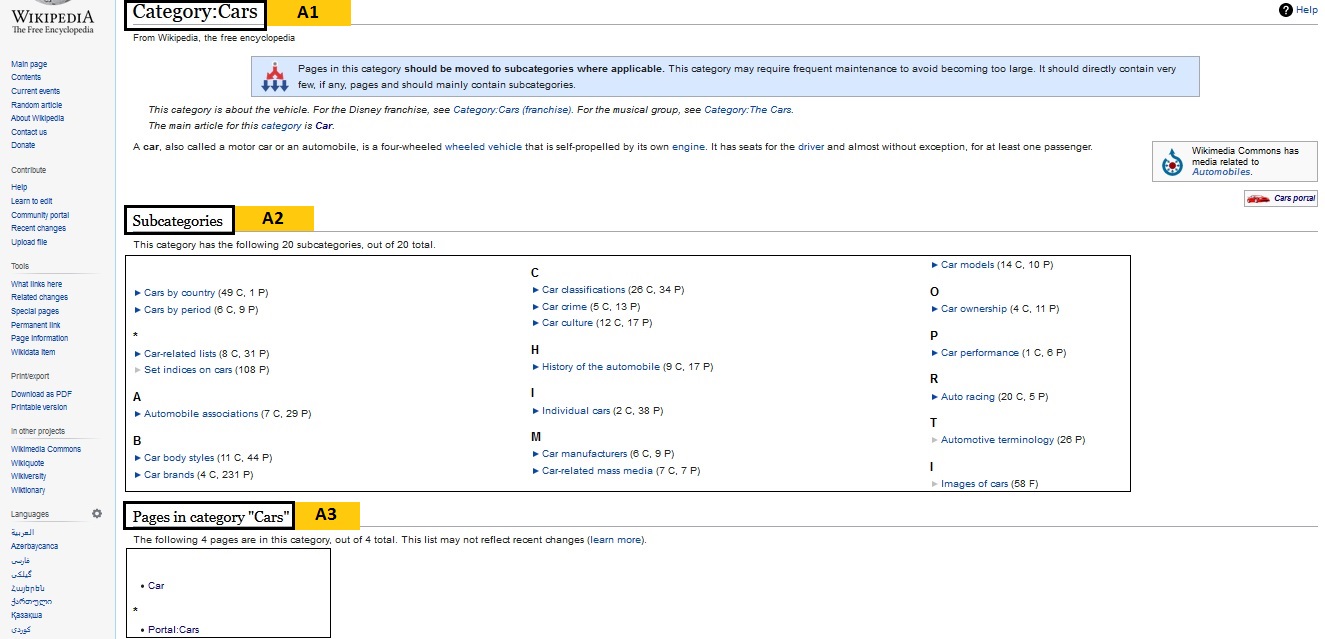Expand the Car brands subcategory arrow
Image resolution: width=1325 pixels, height=639 pixels.
pos(137,475)
